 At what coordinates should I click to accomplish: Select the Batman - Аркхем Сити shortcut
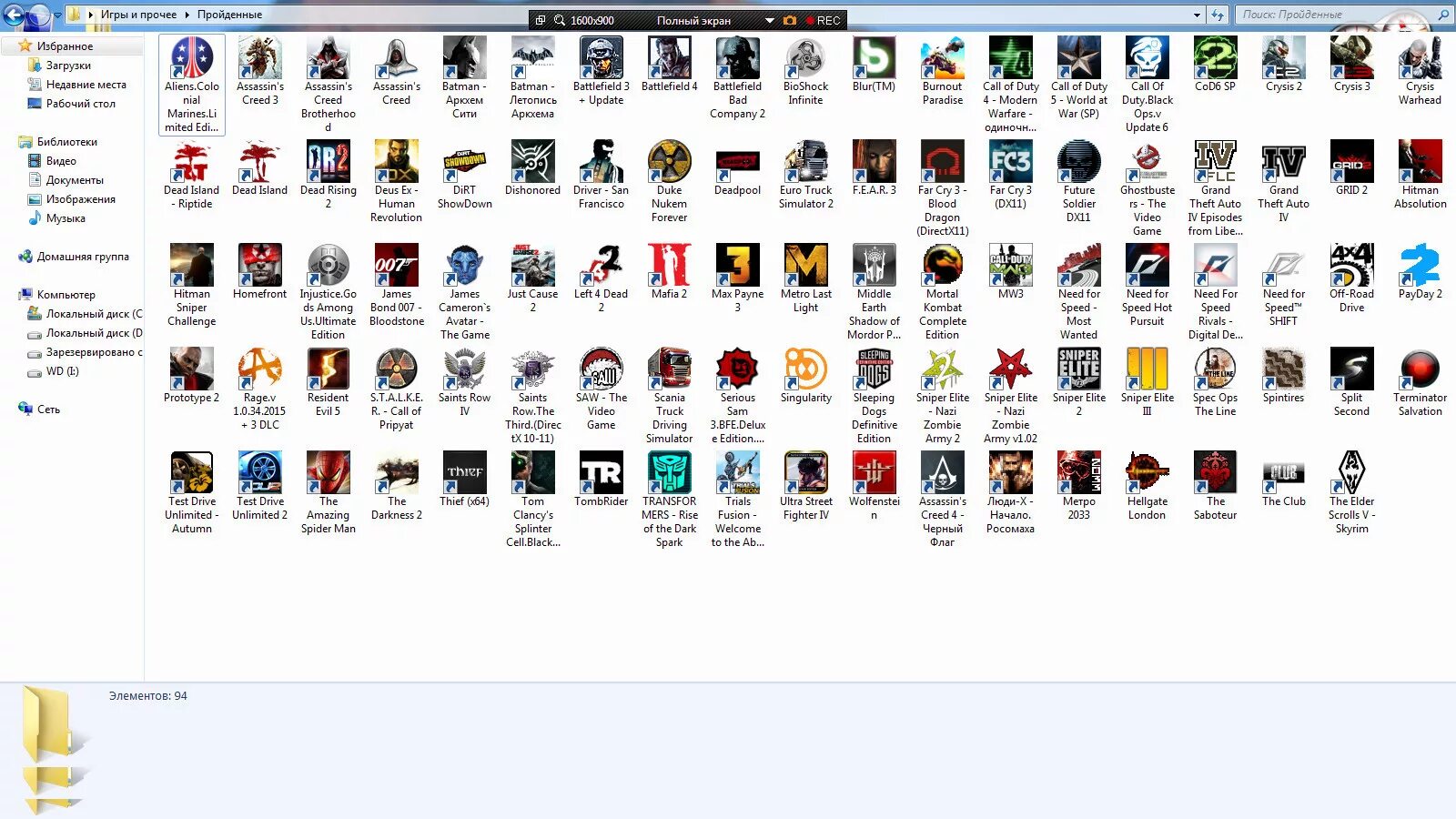point(464,58)
